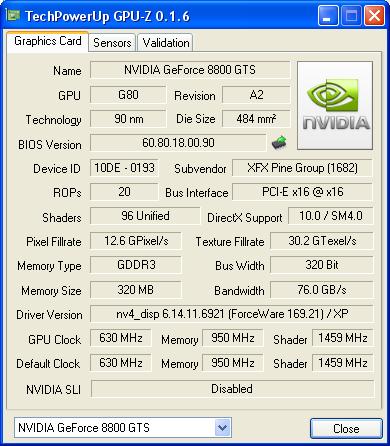Click Texture Fillrate value 30.2 GTexel/s
Viewport: 390px width, 446px height.
tap(322, 241)
